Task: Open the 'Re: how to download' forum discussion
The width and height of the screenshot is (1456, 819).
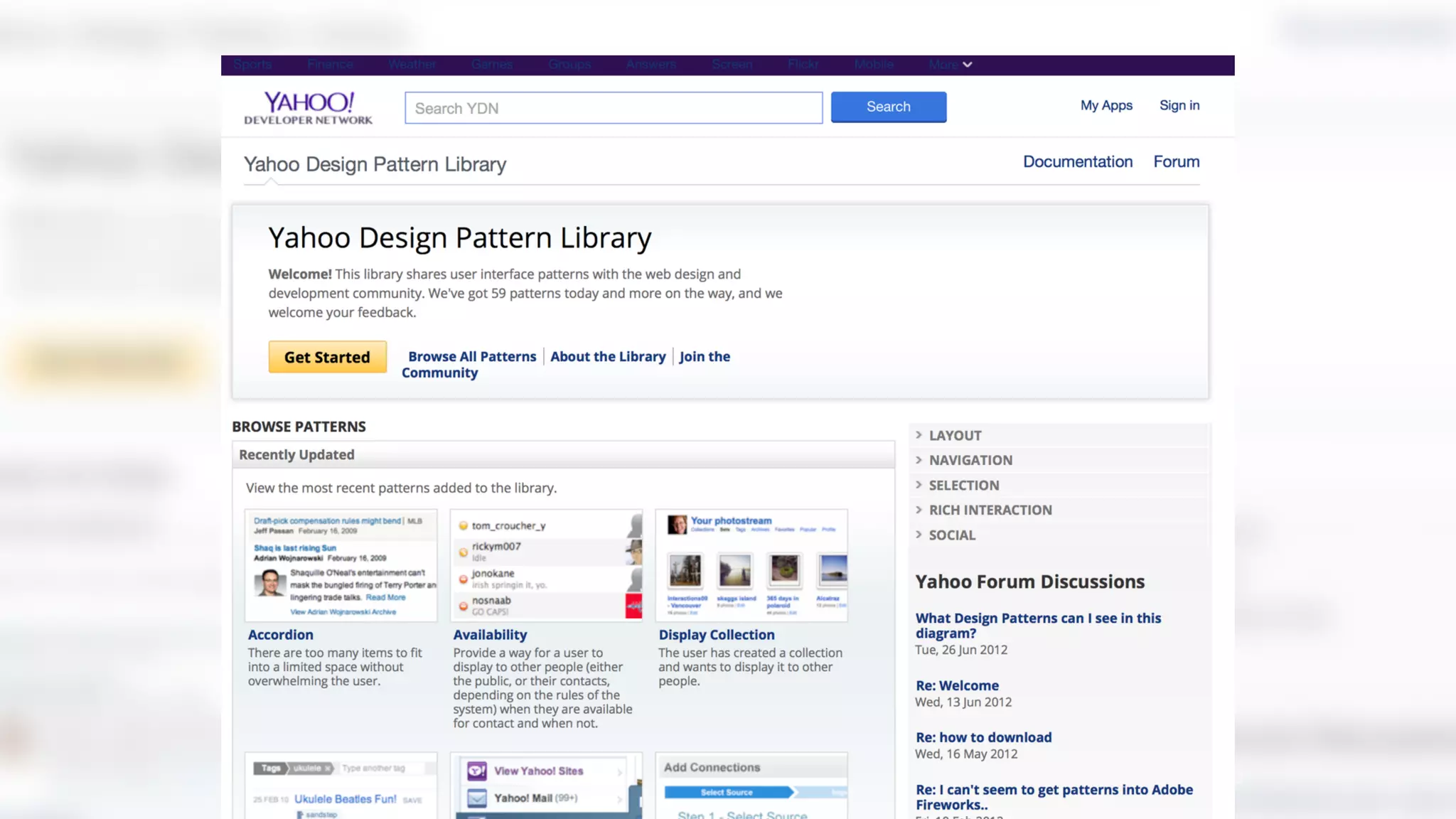Action: [x=983, y=737]
